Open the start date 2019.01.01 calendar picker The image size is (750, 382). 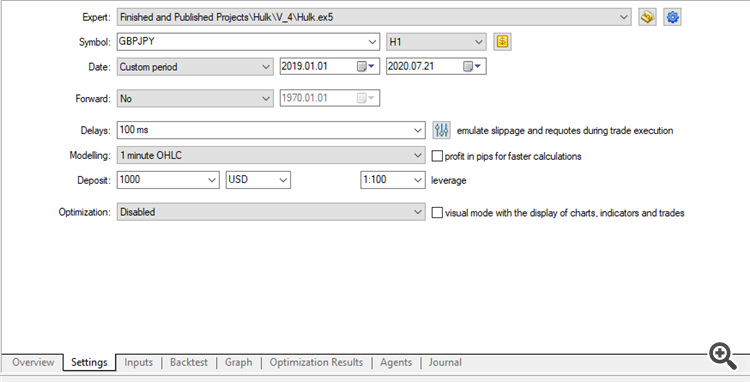click(367, 66)
